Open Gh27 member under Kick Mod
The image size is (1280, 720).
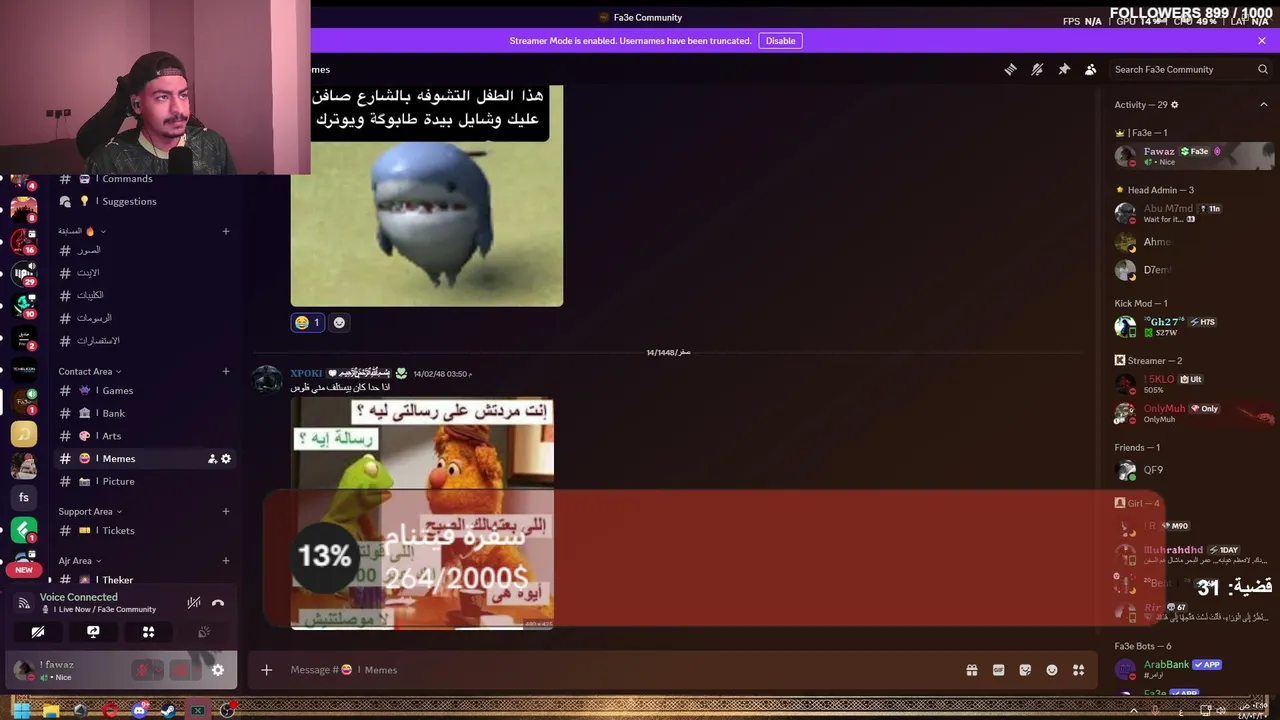(x=1193, y=327)
